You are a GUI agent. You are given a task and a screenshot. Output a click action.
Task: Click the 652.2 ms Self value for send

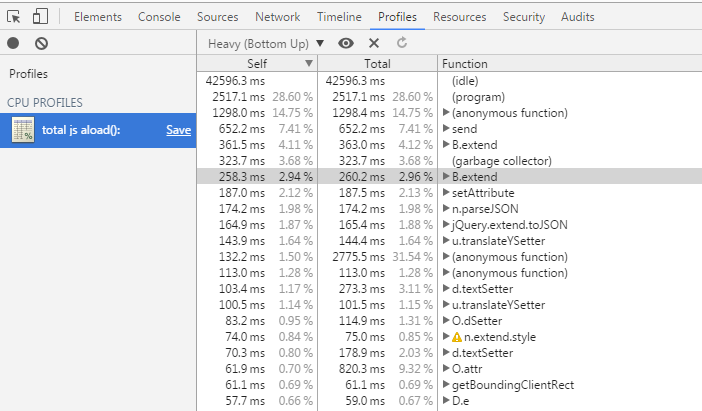pos(242,129)
